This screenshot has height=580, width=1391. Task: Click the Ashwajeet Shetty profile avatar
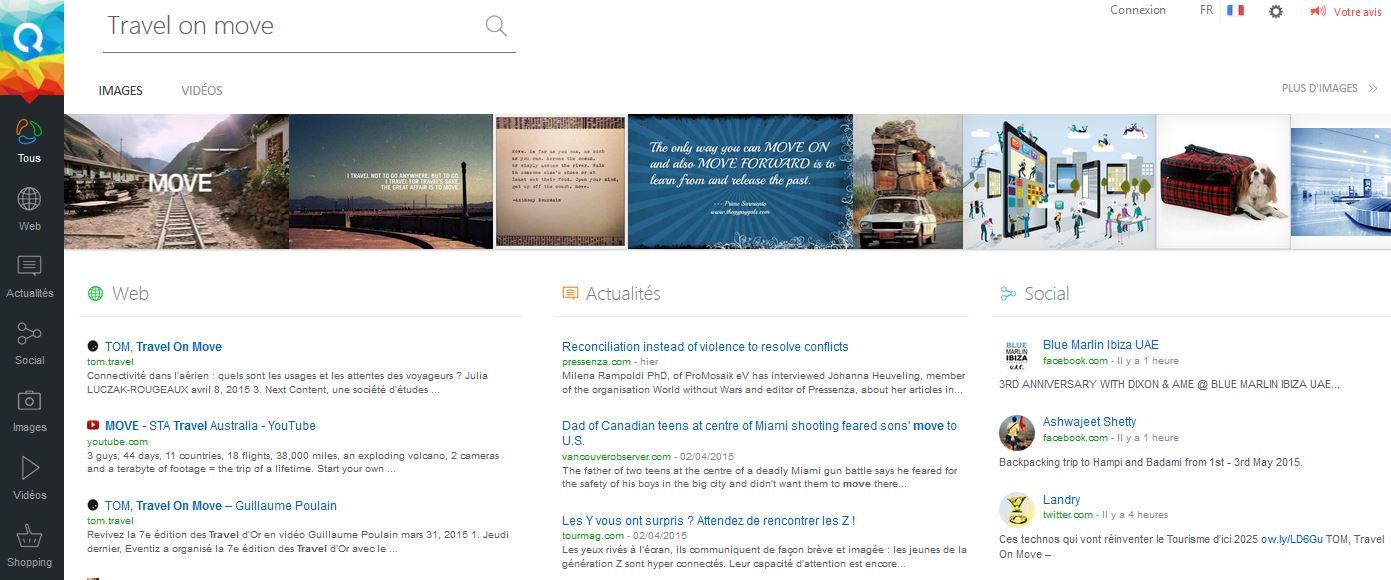coord(1017,432)
